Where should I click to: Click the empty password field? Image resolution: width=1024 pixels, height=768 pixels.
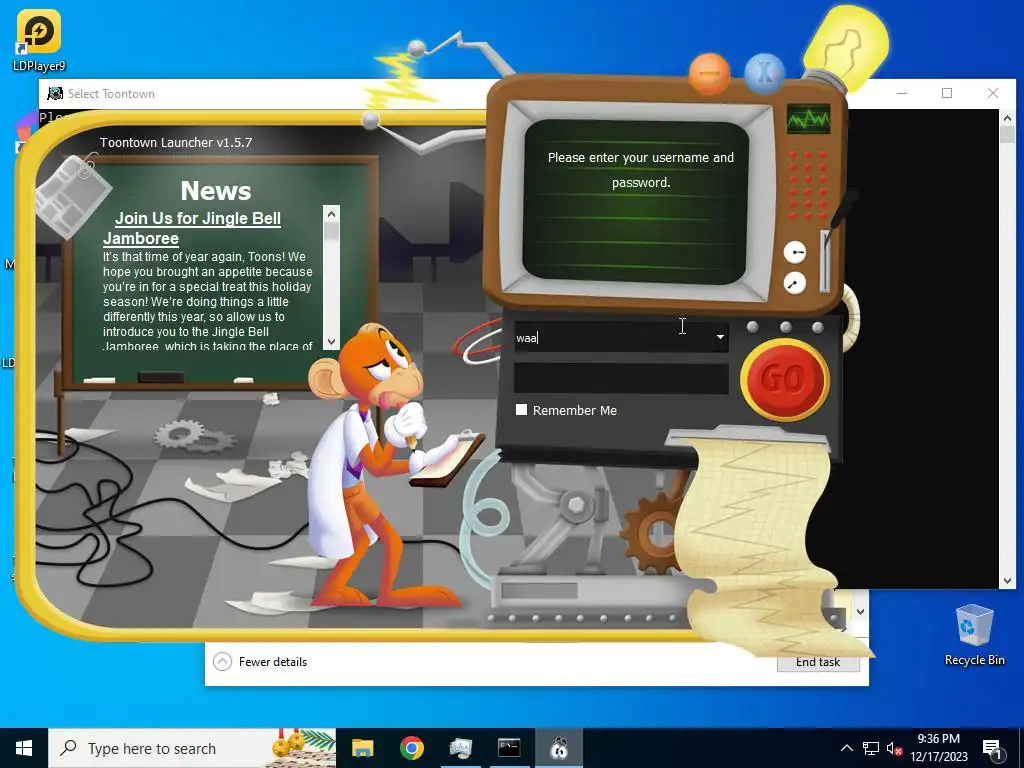(x=621, y=379)
